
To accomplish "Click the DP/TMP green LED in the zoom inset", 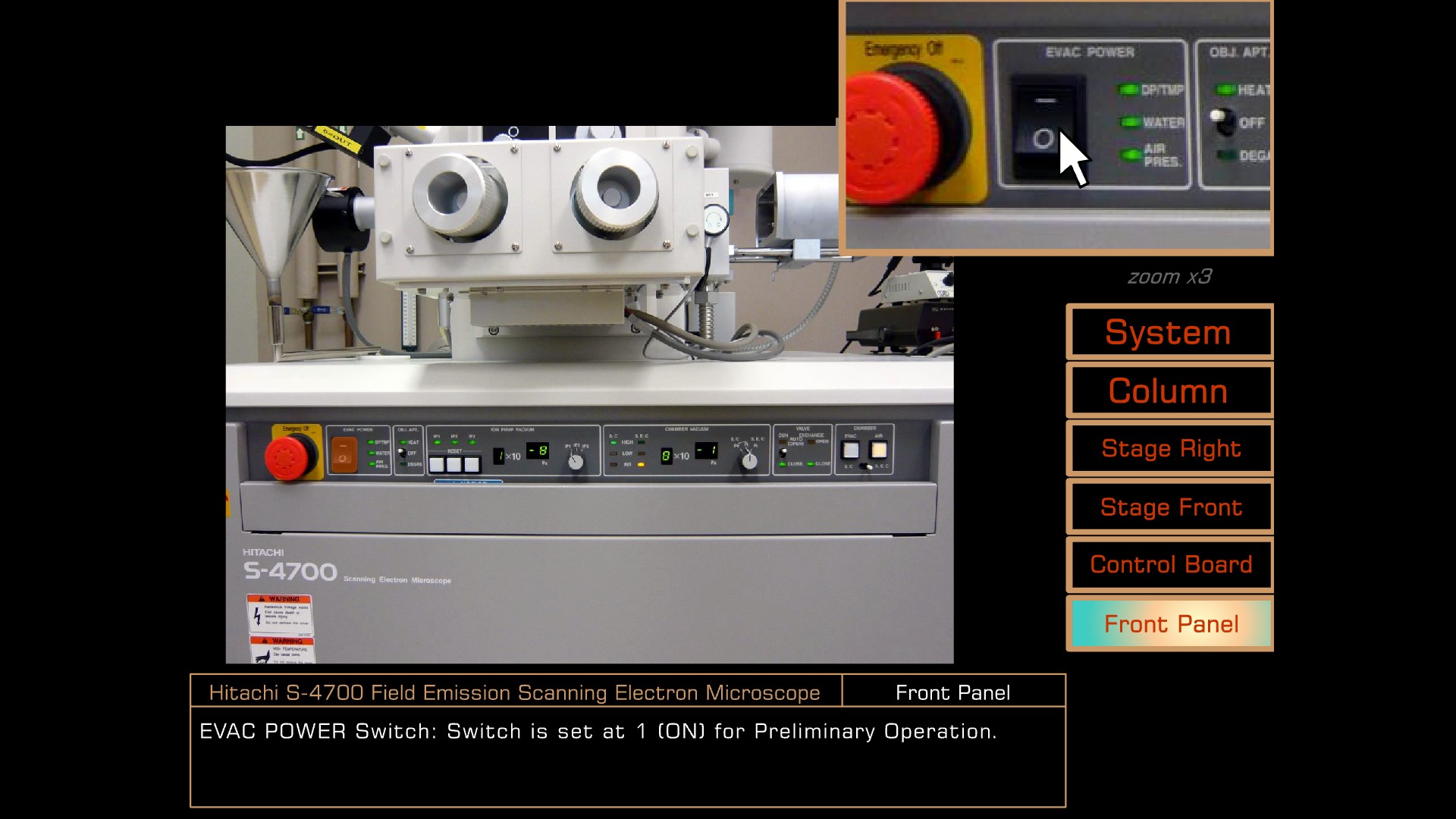I will [x=1129, y=89].
